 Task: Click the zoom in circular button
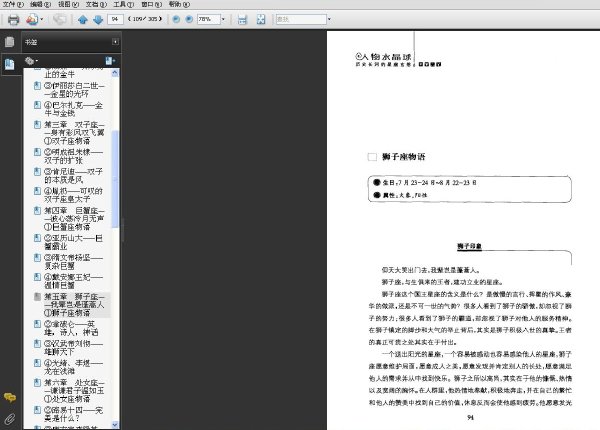[189, 19]
